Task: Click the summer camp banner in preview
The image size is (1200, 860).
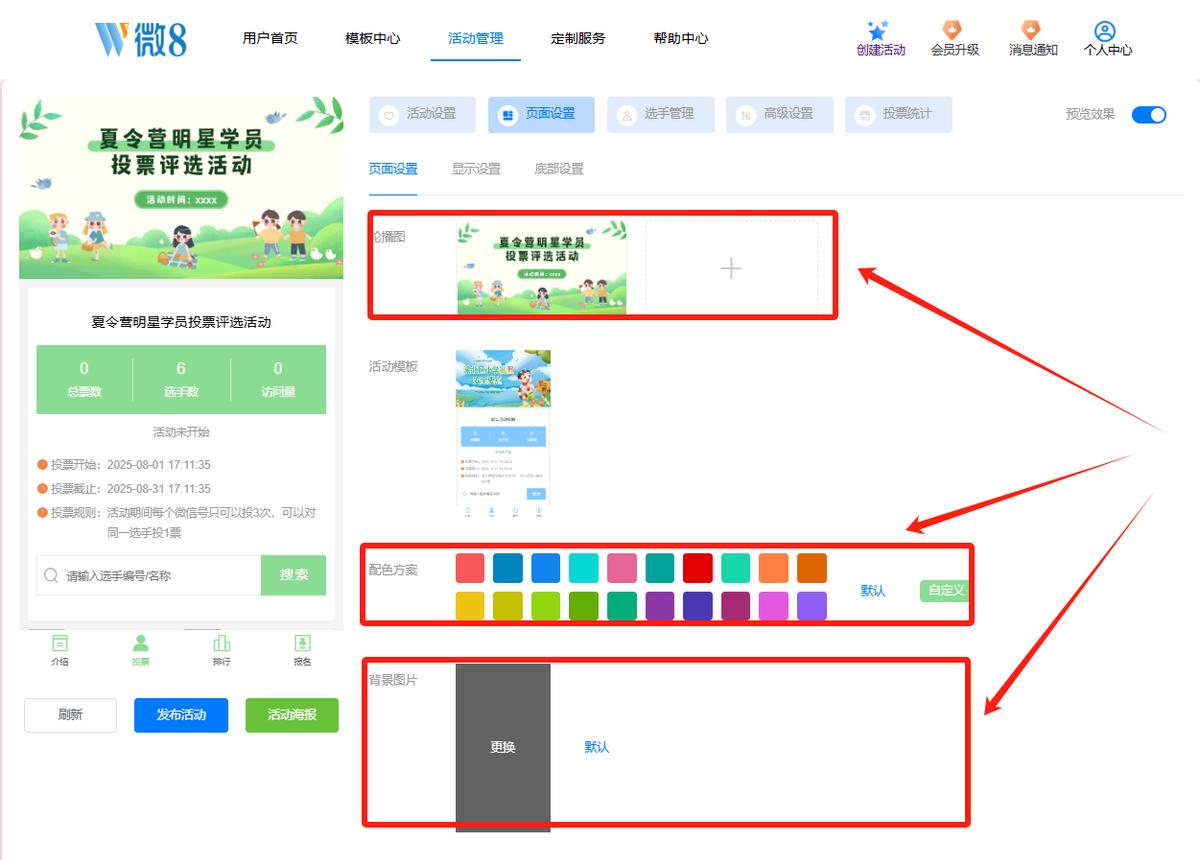Action: tap(181, 188)
